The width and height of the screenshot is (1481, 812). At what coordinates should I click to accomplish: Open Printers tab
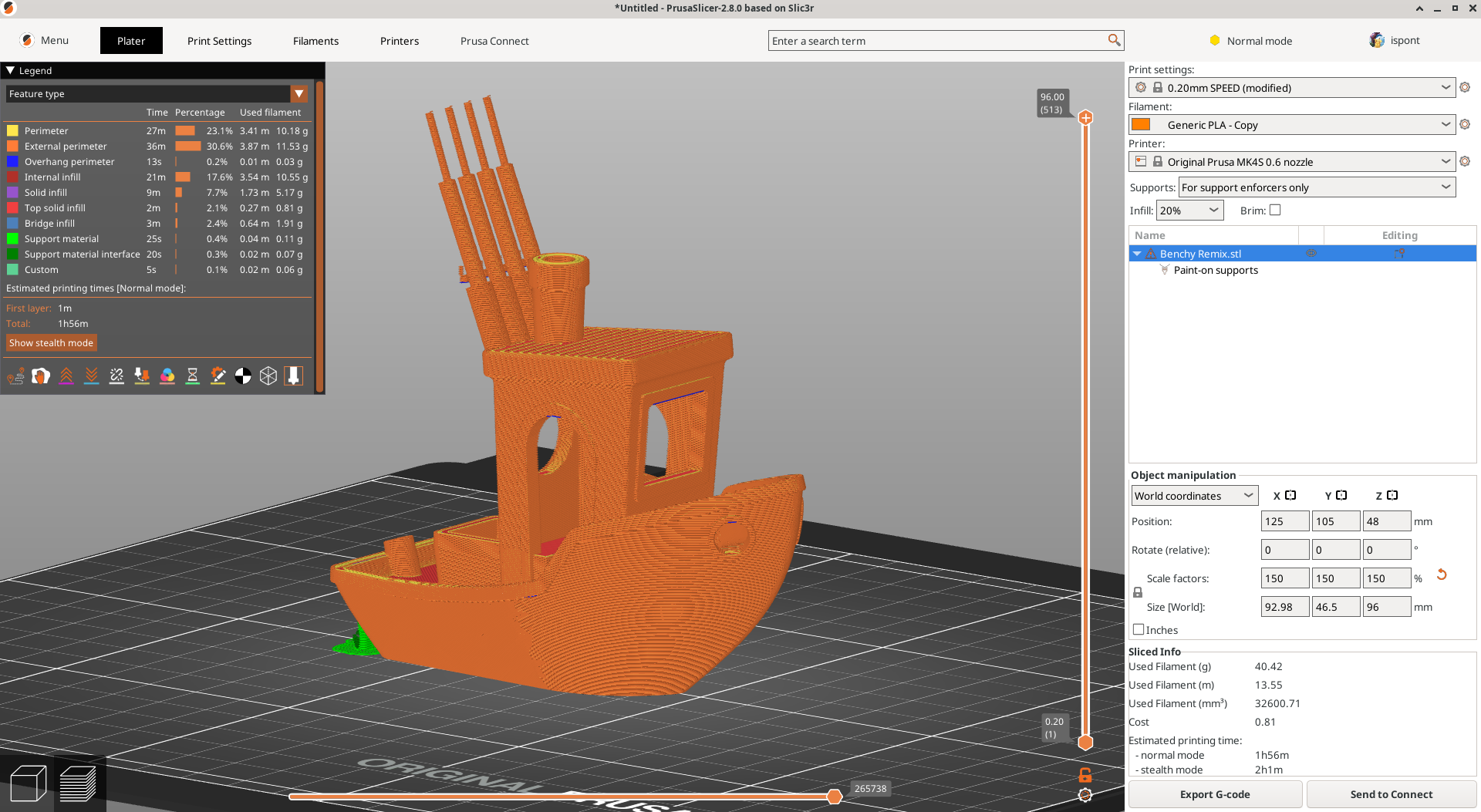pos(400,41)
